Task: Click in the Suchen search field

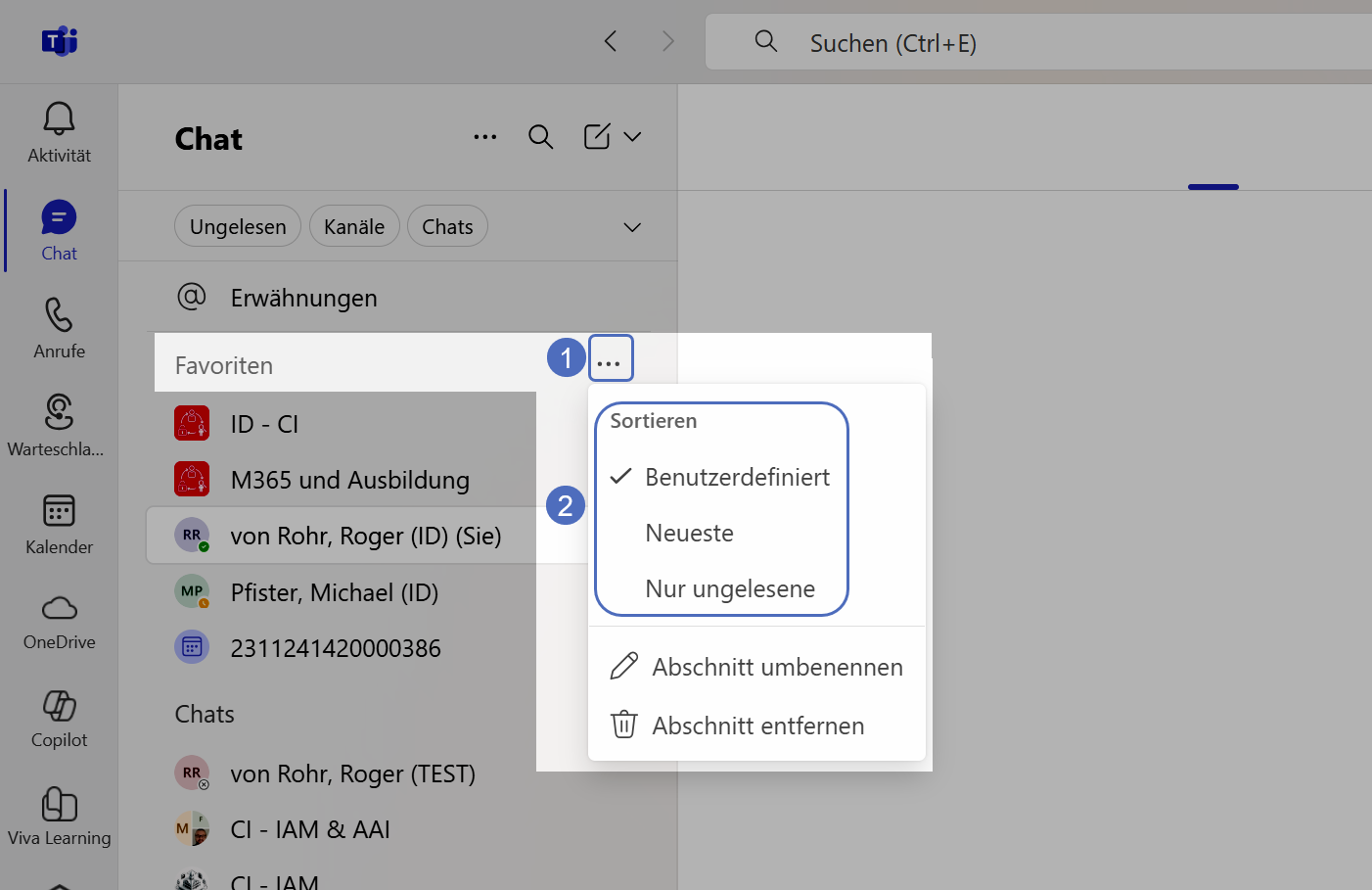Action: pos(1038,42)
